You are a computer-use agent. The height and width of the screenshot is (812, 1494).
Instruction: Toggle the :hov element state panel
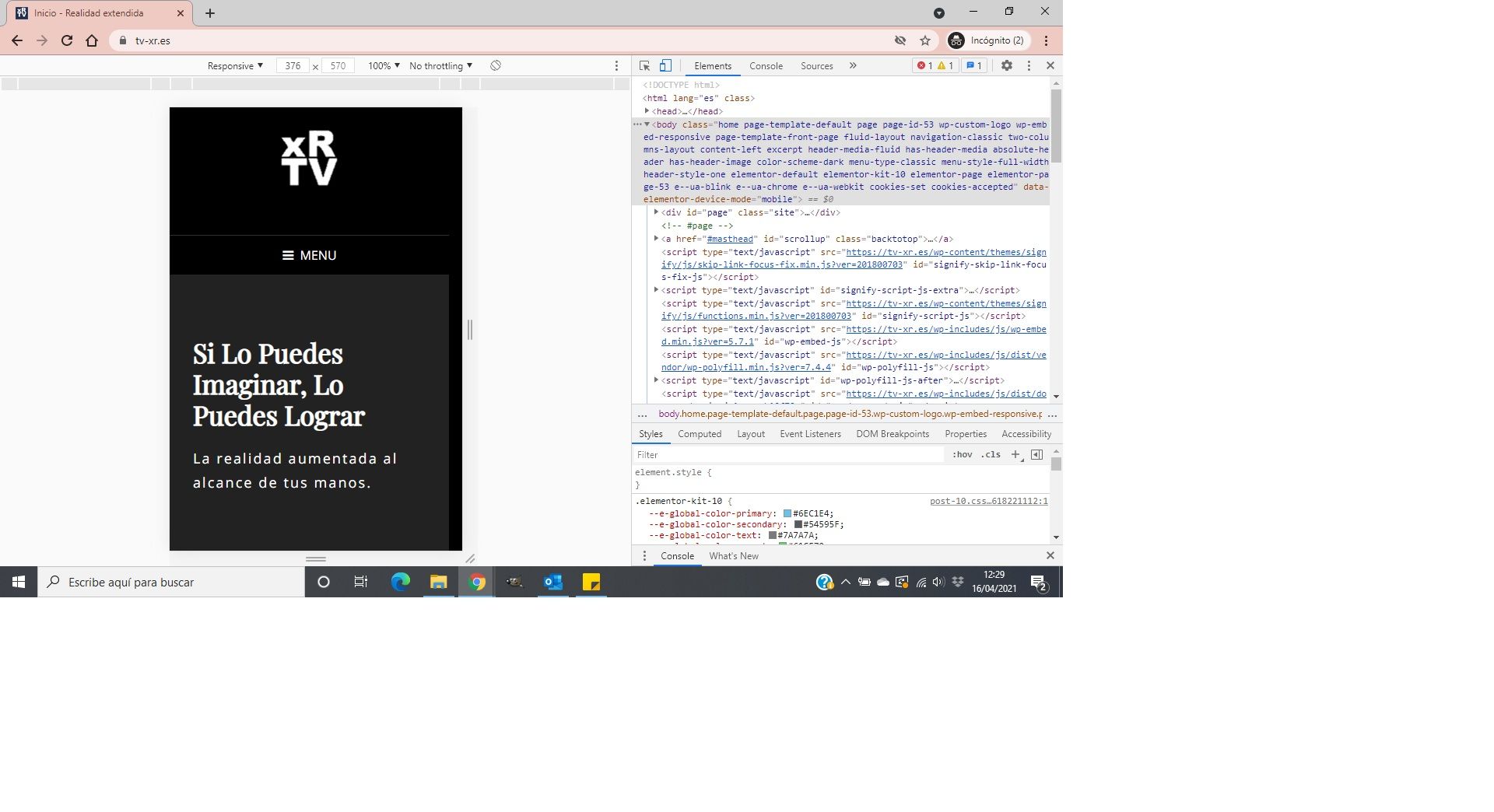[963, 455]
